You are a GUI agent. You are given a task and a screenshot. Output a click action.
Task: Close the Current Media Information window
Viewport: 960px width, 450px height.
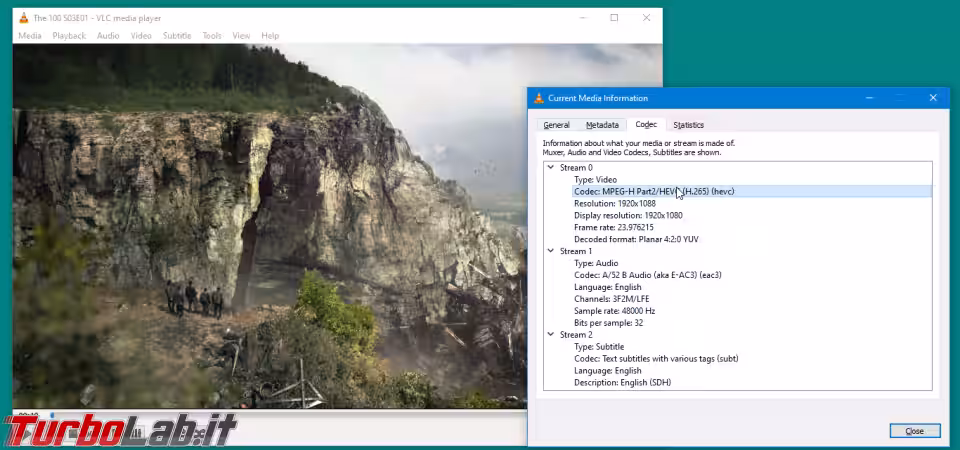coord(933,98)
